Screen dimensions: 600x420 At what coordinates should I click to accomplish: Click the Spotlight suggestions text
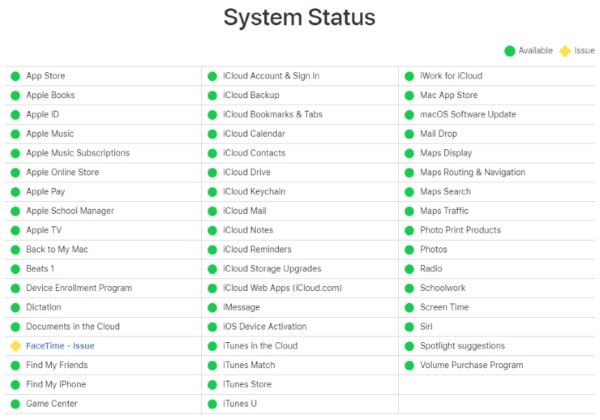tap(463, 346)
